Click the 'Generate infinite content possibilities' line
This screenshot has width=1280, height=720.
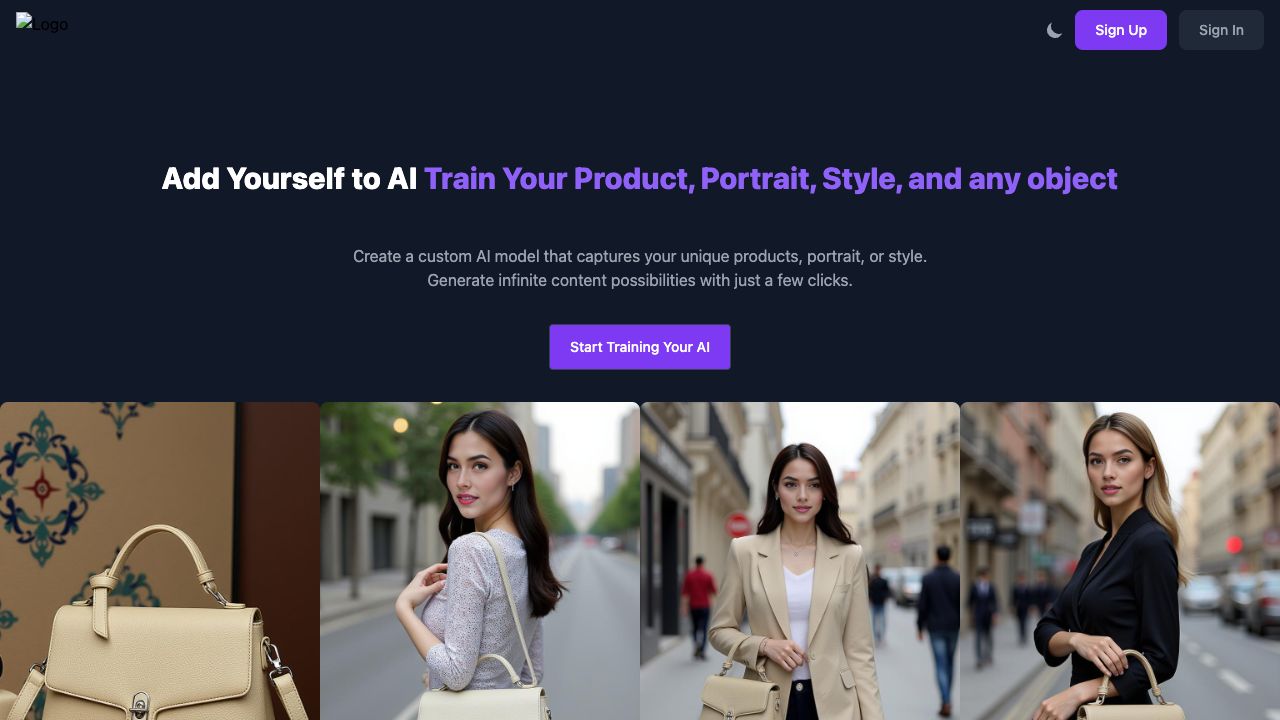click(640, 280)
